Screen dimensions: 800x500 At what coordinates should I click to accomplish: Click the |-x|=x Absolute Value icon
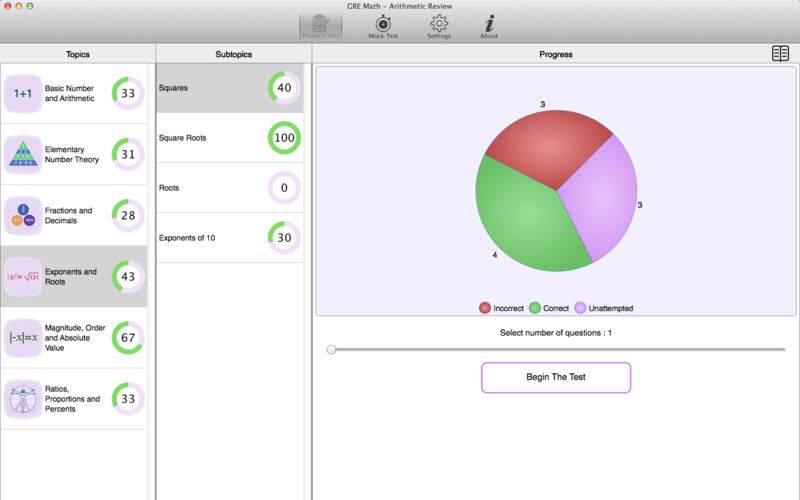[x=23, y=338]
